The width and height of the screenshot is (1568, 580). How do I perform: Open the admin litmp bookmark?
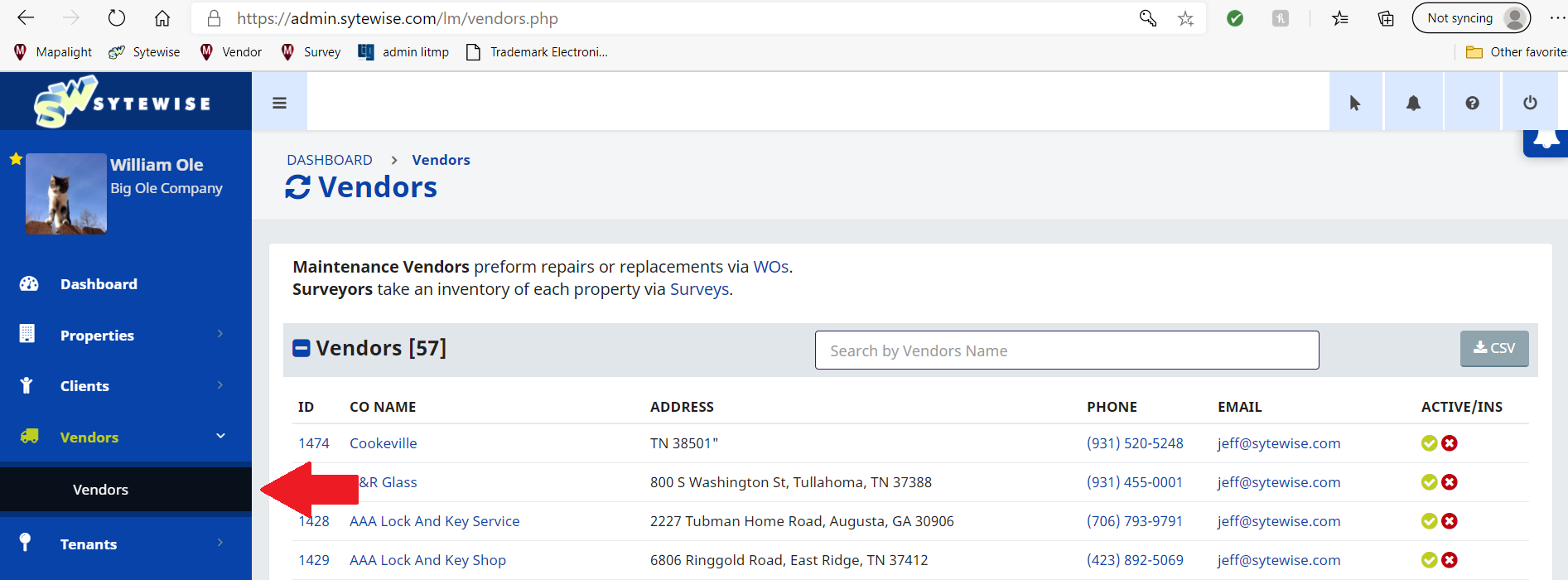click(403, 51)
